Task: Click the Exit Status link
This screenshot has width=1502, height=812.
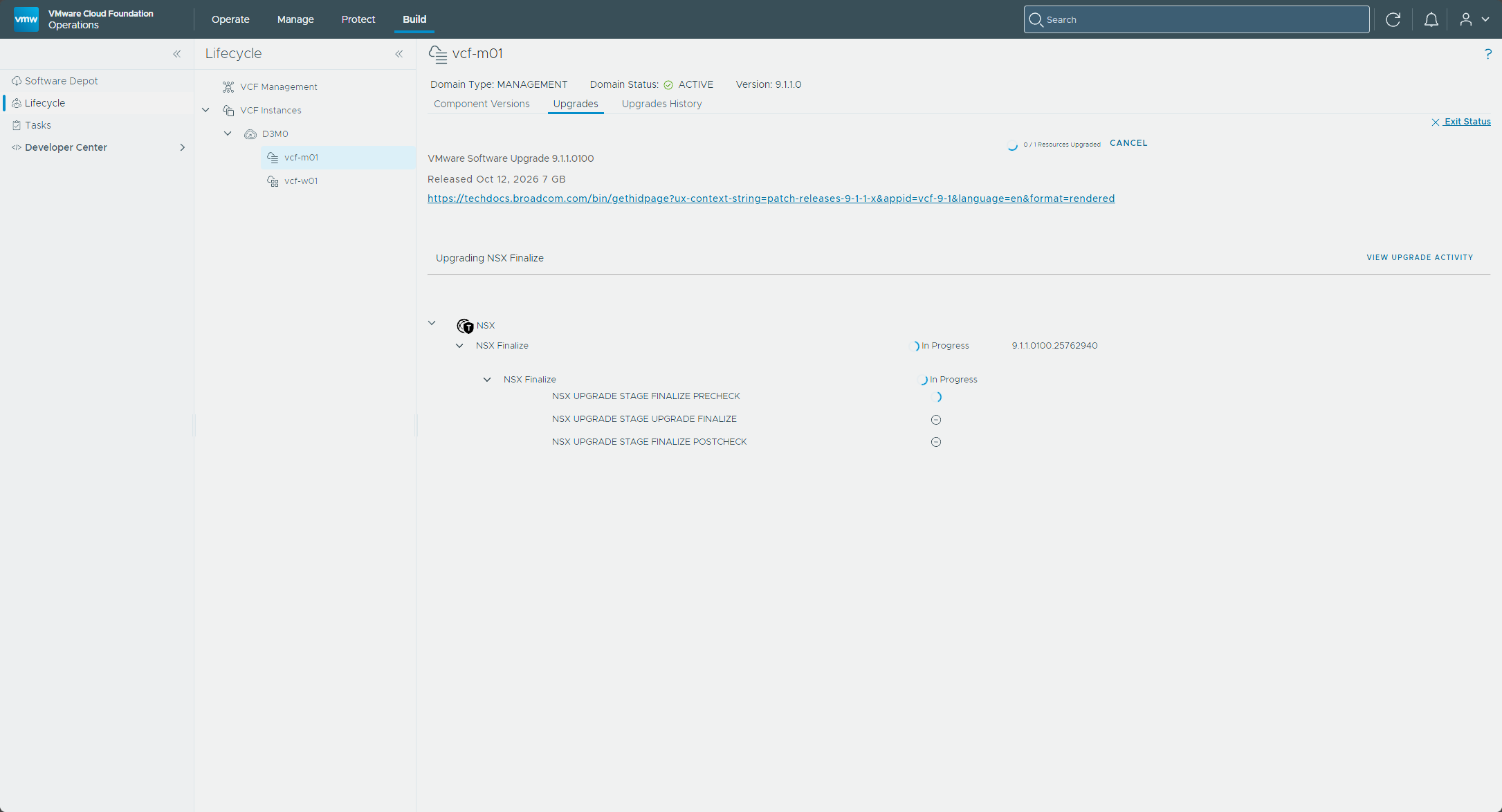Action: click(1467, 122)
